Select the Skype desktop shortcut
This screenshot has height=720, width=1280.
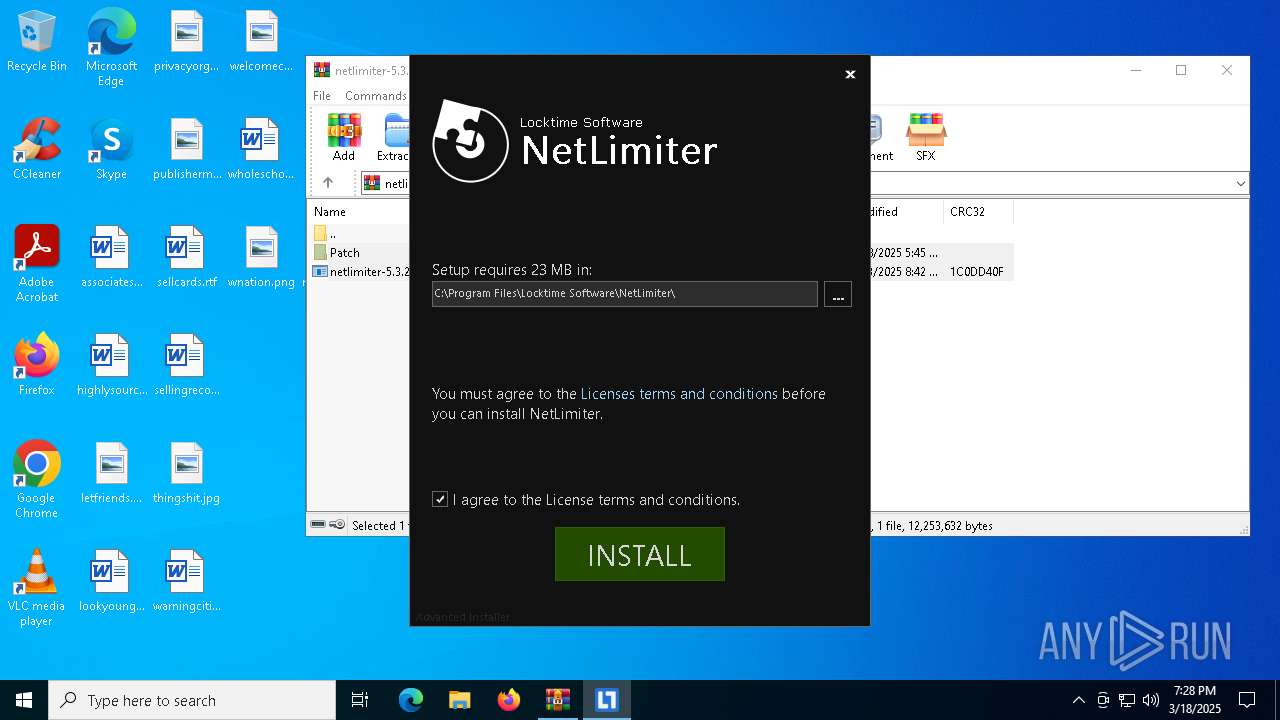pos(111,150)
